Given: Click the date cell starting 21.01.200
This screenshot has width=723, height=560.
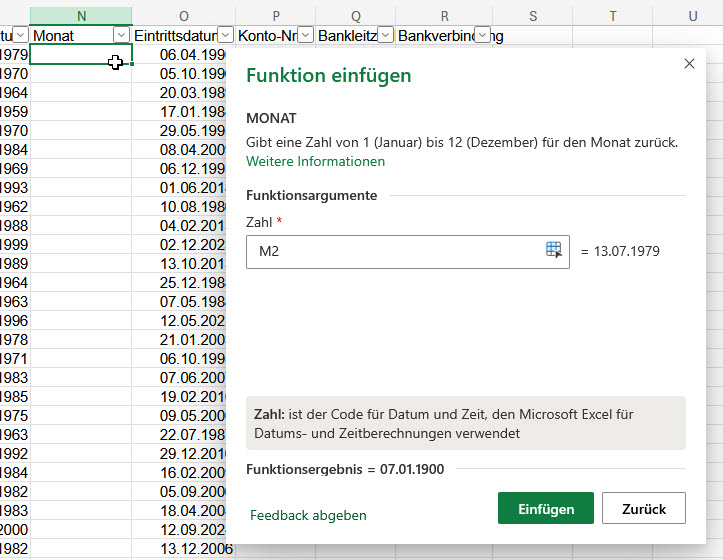Looking at the screenshot, I should pos(180,340).
